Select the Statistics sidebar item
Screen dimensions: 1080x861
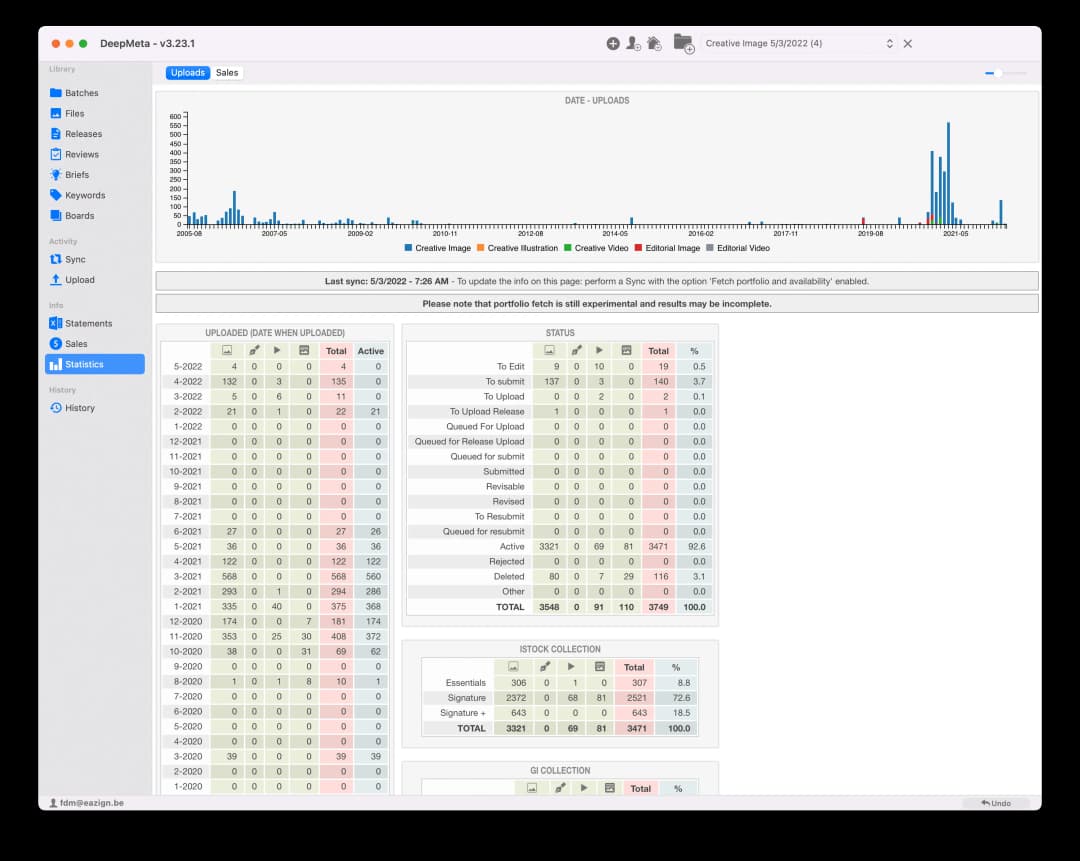(95, 364)
